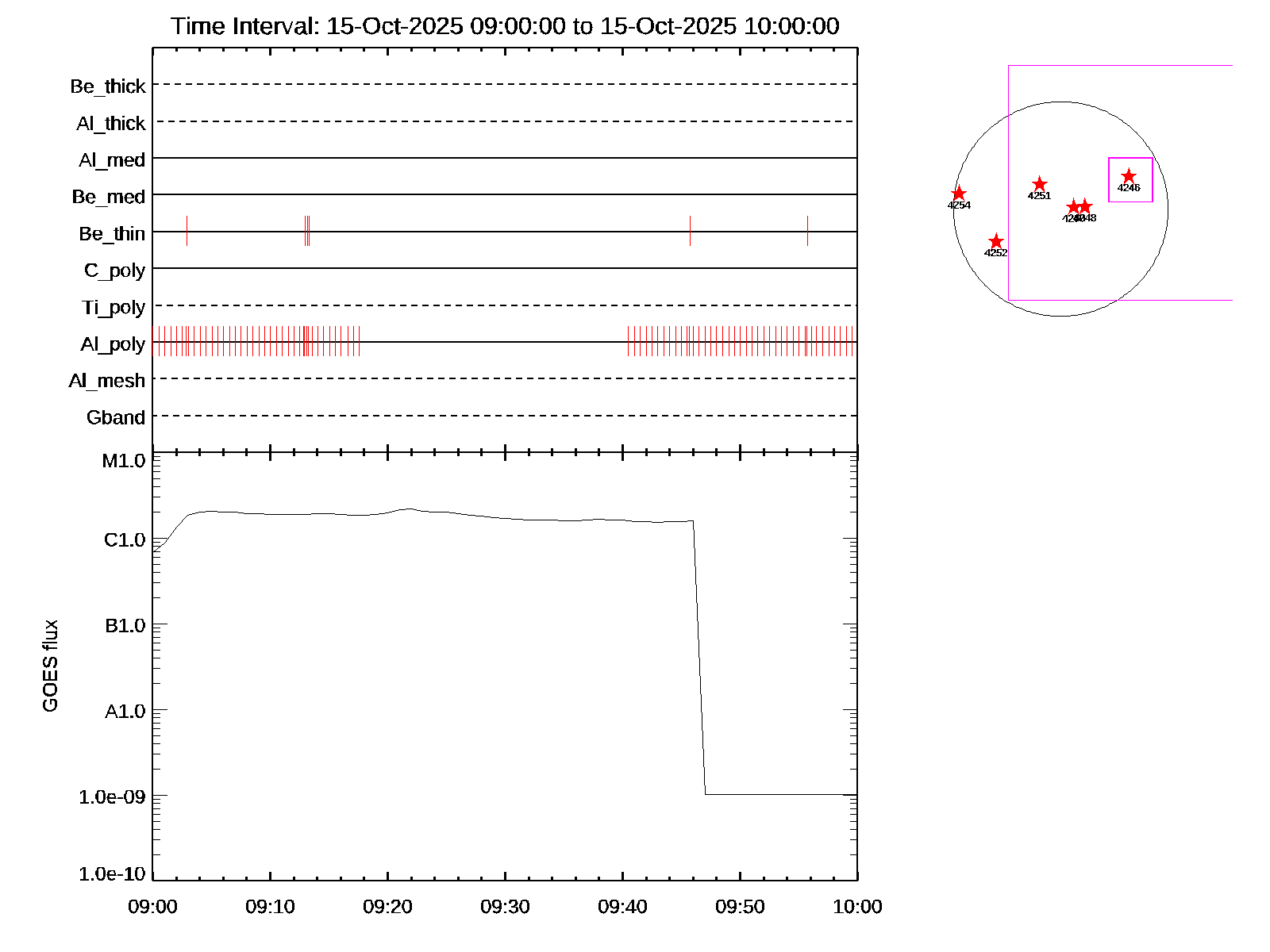This screenshot has height=952, width=1270.
Task: Click the C1.0 flux level label
Action: click(125, 540)
